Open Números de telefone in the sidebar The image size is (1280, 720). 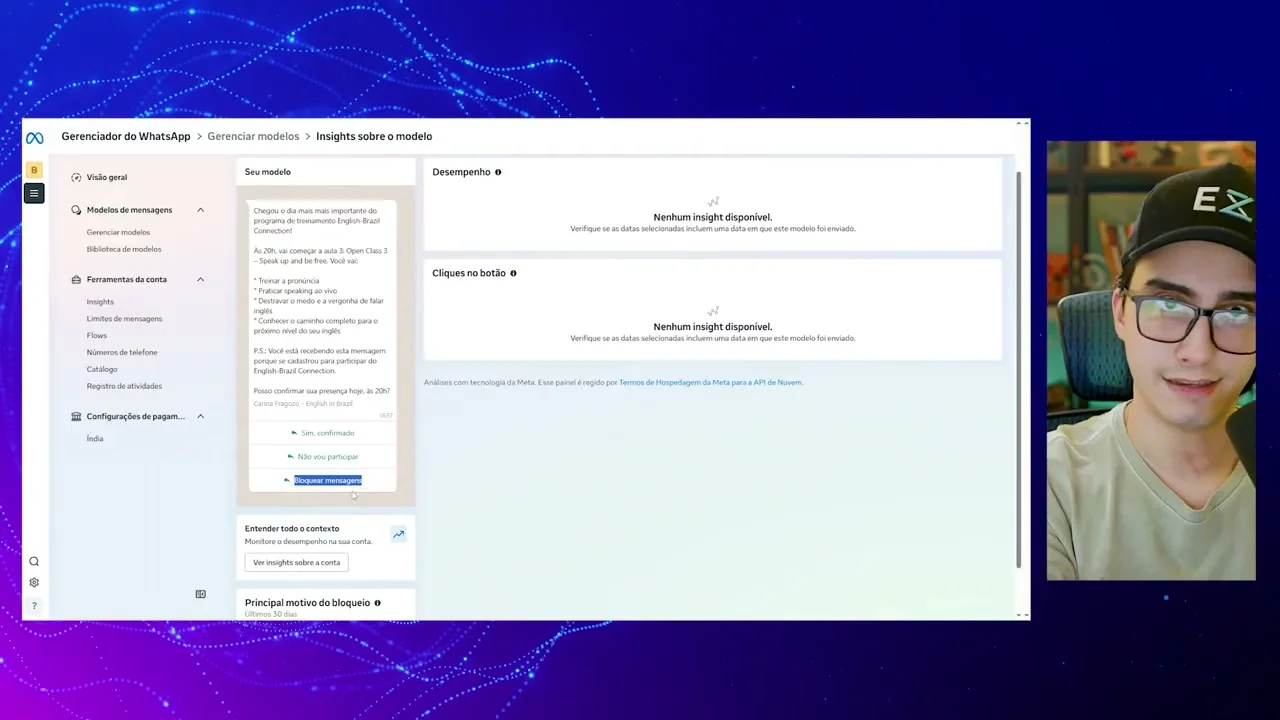pos(122,352)
